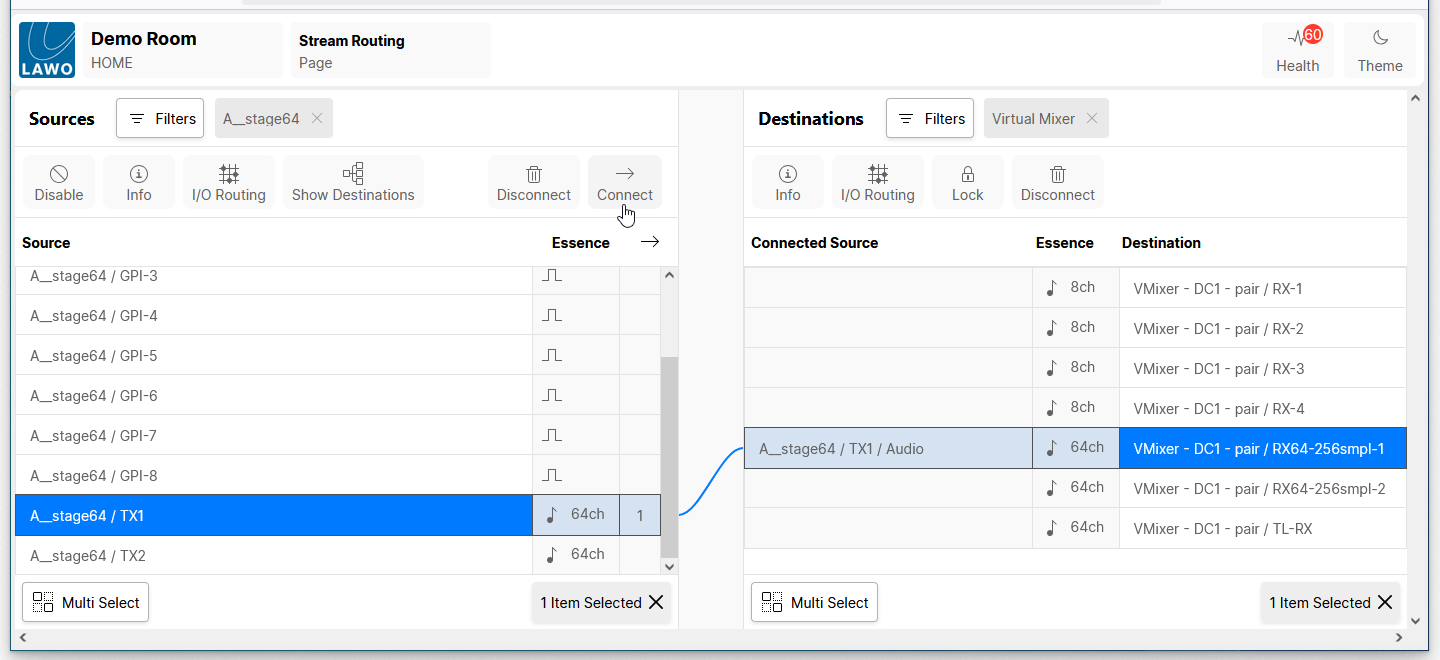Screen dimensions: 1440x660
Task: Open the Sources Filters dropdown
Action: [160, 119]
